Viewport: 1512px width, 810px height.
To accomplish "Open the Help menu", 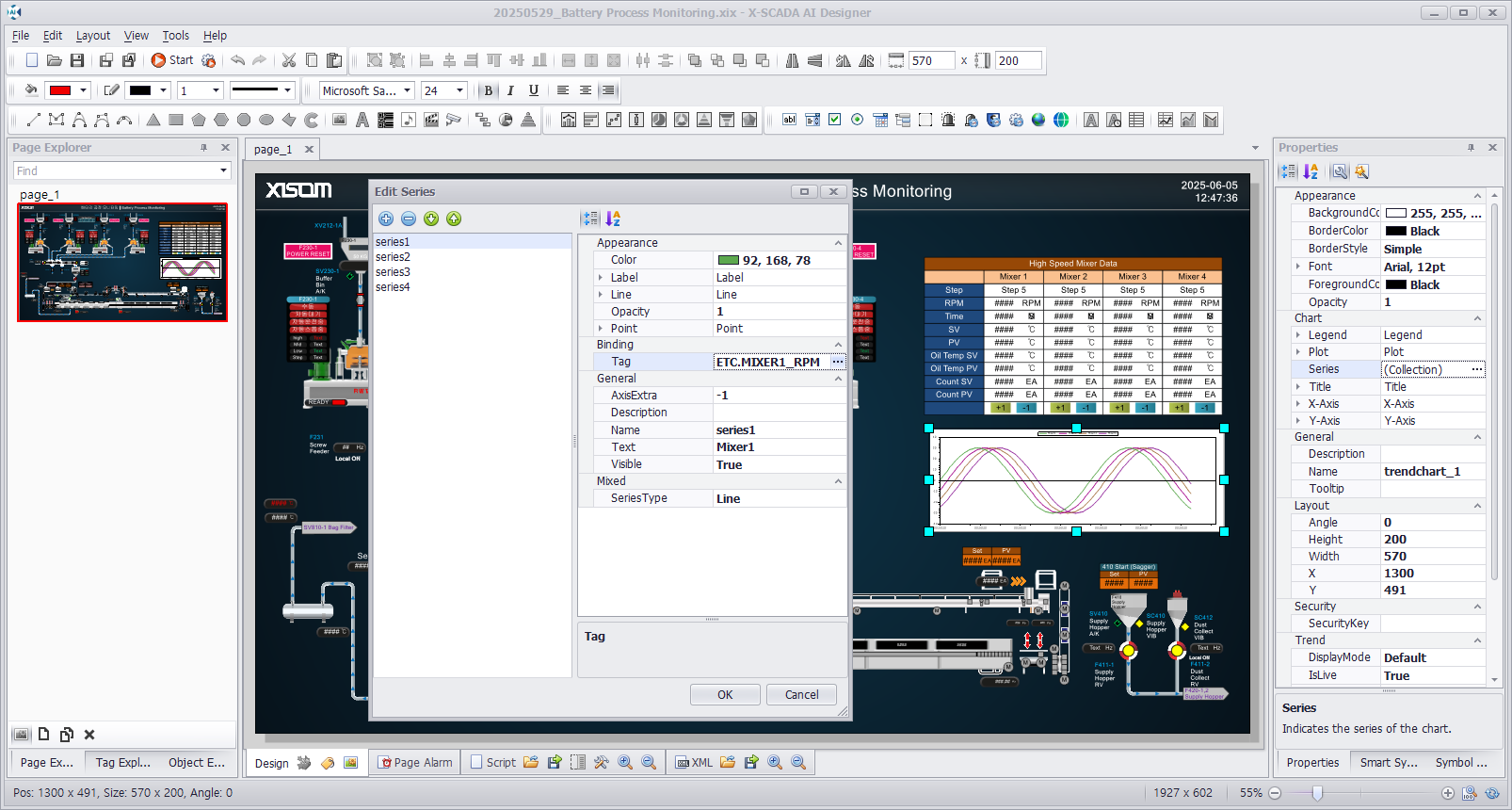I will (216, 35).
